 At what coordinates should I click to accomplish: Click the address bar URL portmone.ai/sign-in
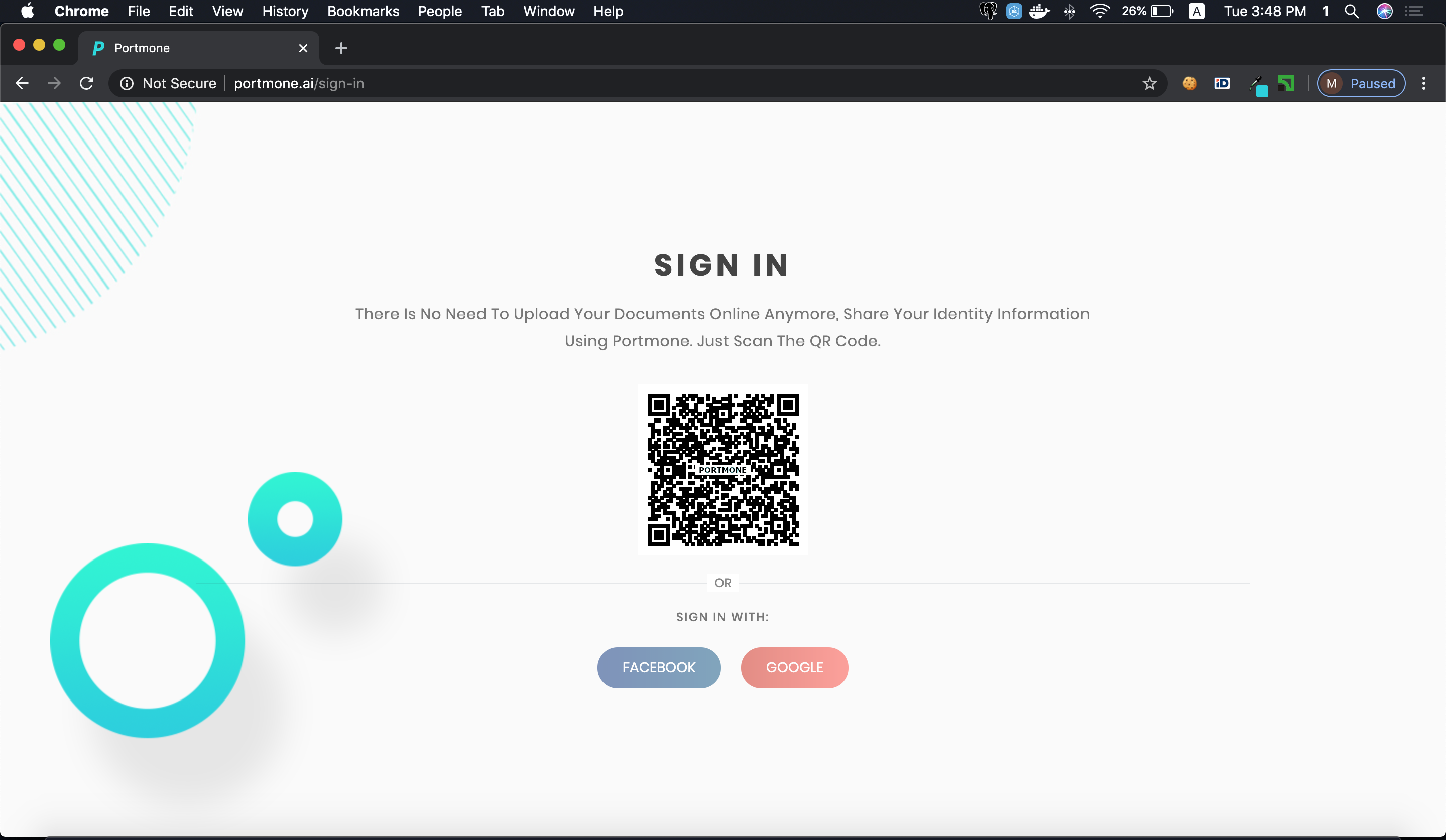(299, 84)
